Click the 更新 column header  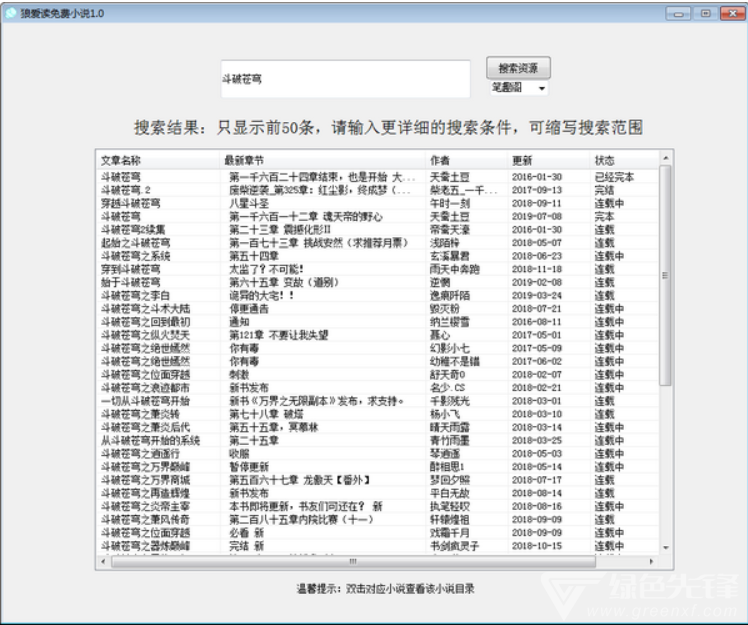pyautogui.click(x=549, y=160)
